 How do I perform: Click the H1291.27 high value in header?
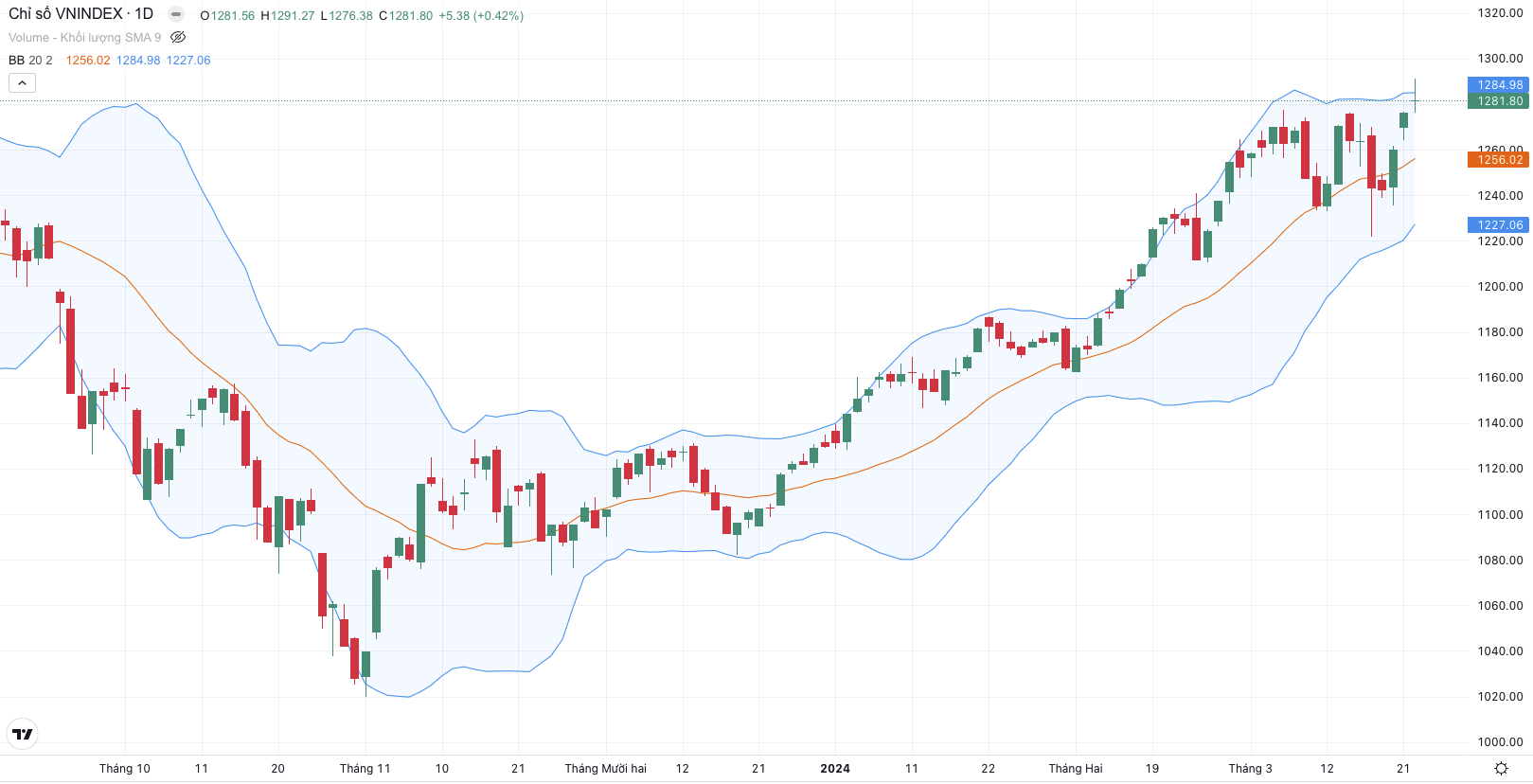pos(288,15)
